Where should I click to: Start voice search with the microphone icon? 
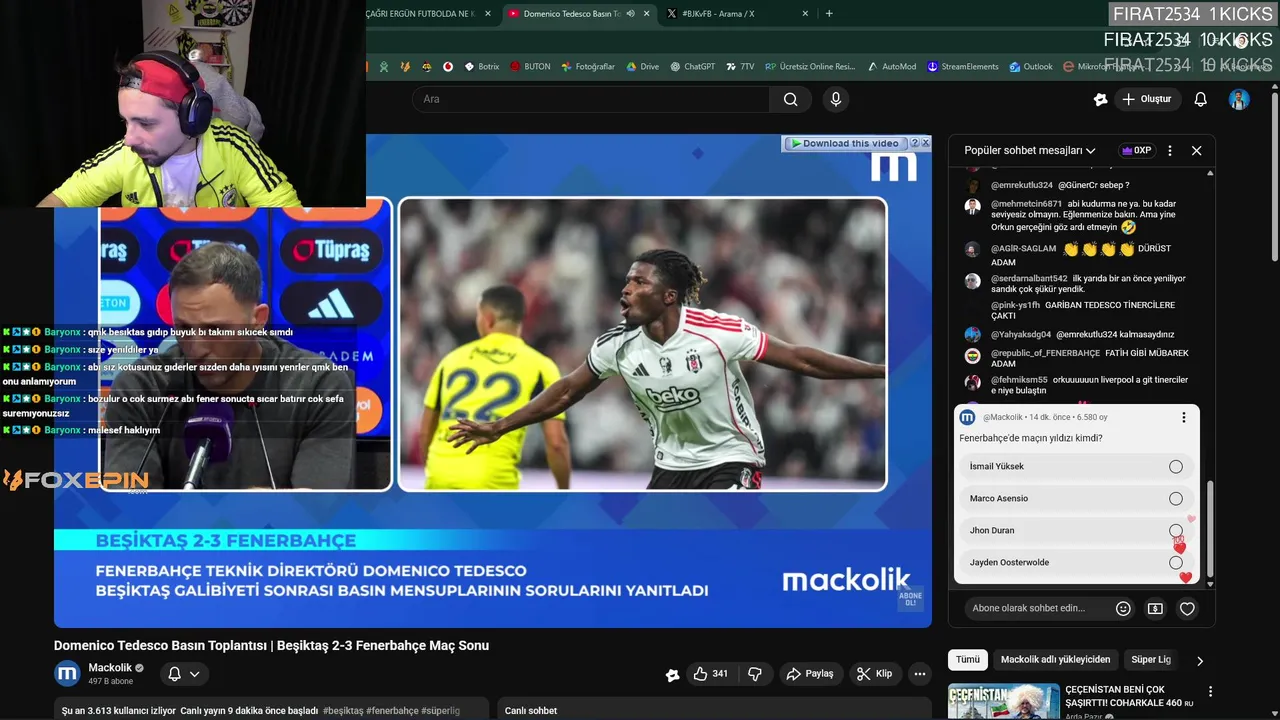836,99
